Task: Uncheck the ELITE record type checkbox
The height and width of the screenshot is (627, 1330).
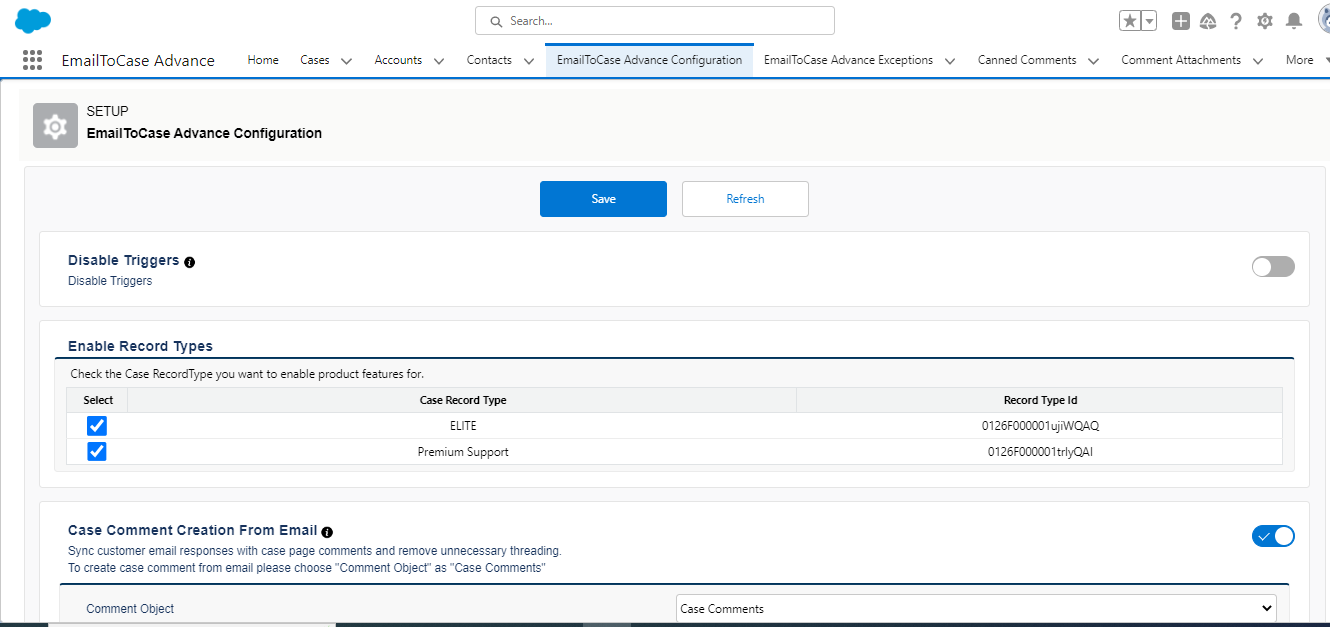Action: coord(97,426)
